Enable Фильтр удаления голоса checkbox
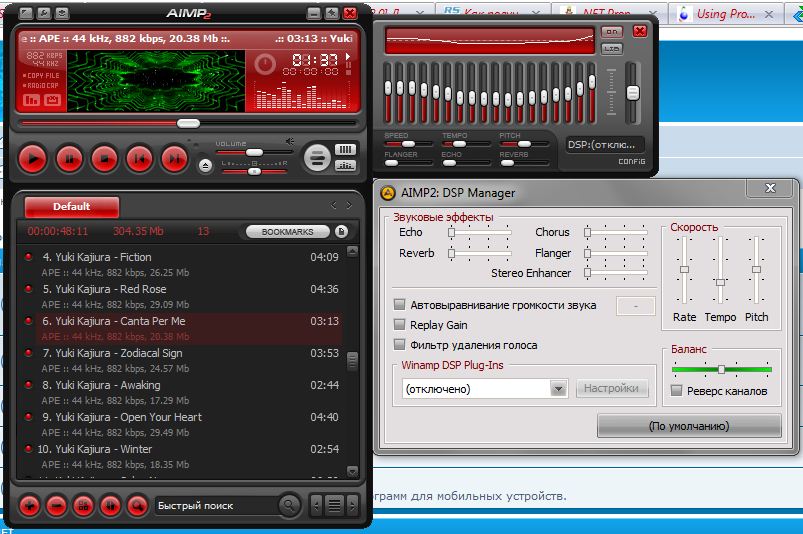Screen dimensions: 803x534 399,345
